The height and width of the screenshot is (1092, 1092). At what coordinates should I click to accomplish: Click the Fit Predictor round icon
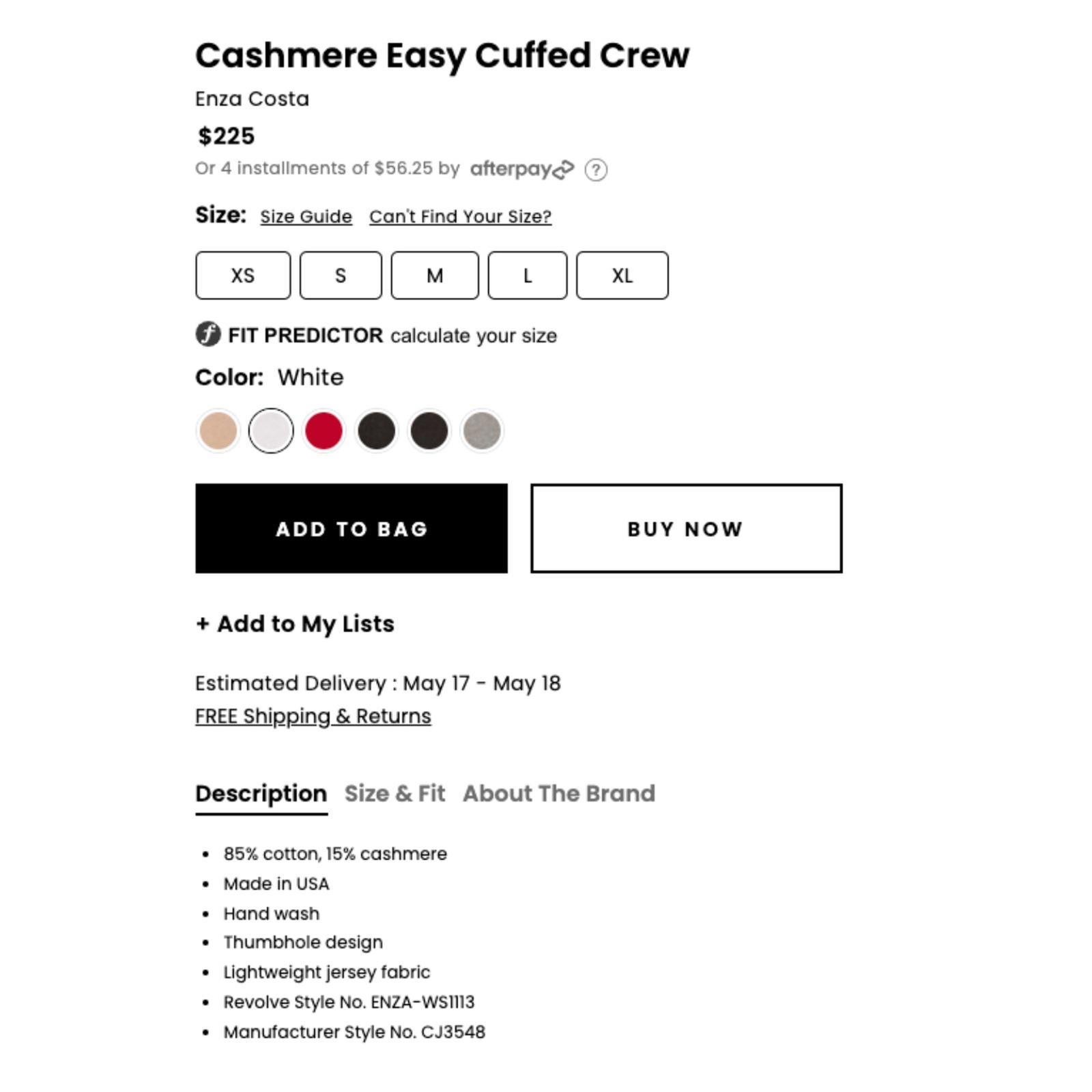(x=208, y=334)
